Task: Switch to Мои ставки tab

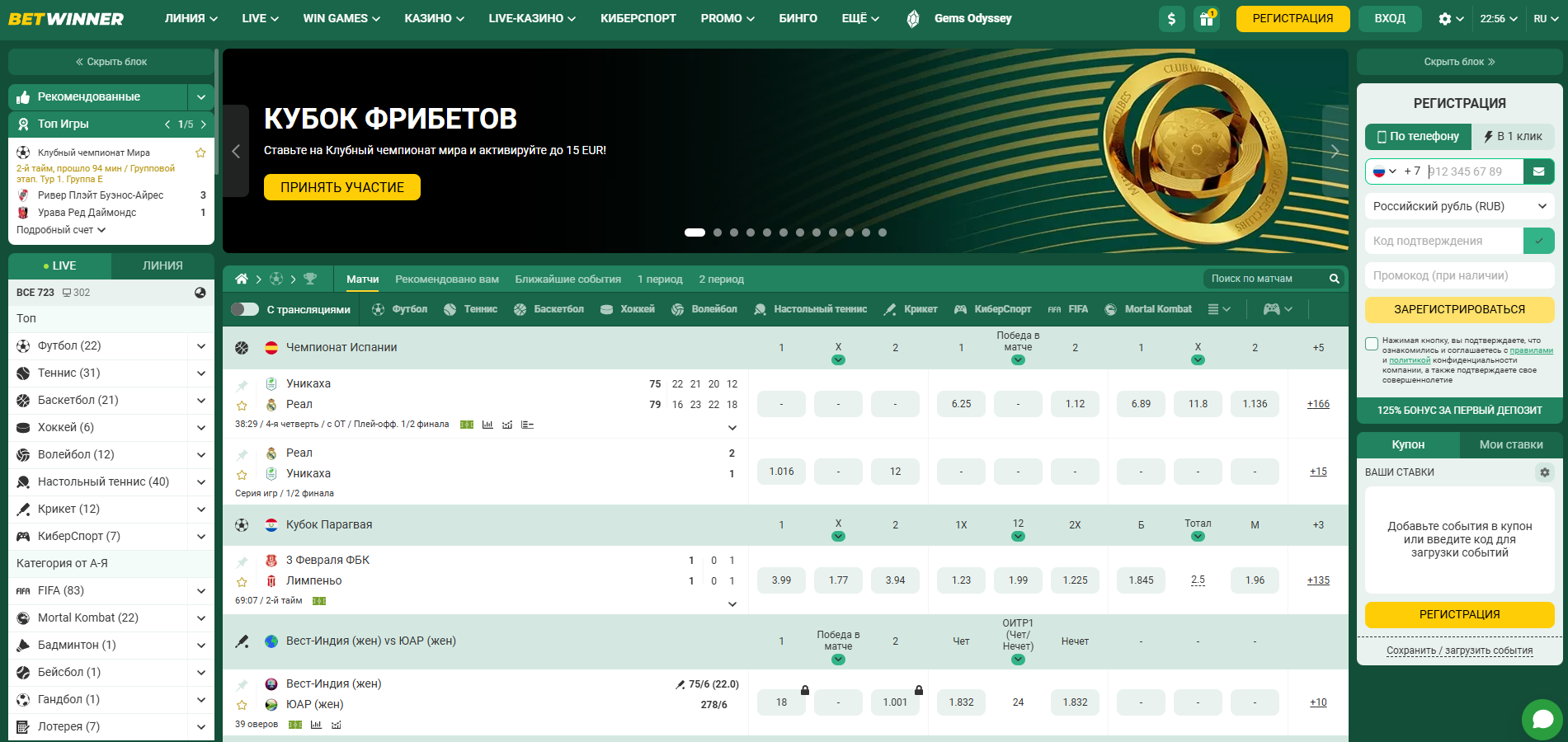Action: [1511, 444]
